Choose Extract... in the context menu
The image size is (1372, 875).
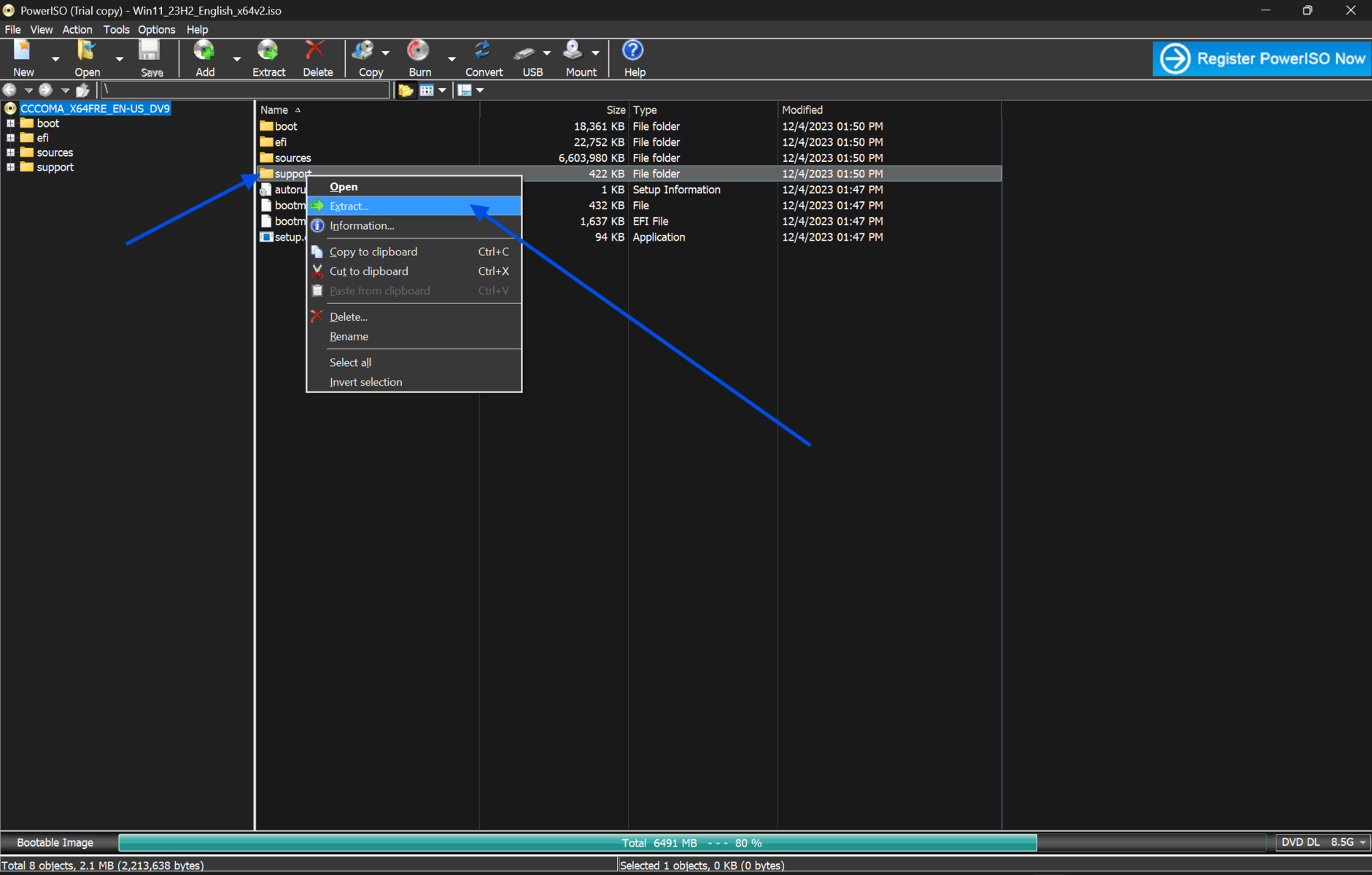pos(349,206)
